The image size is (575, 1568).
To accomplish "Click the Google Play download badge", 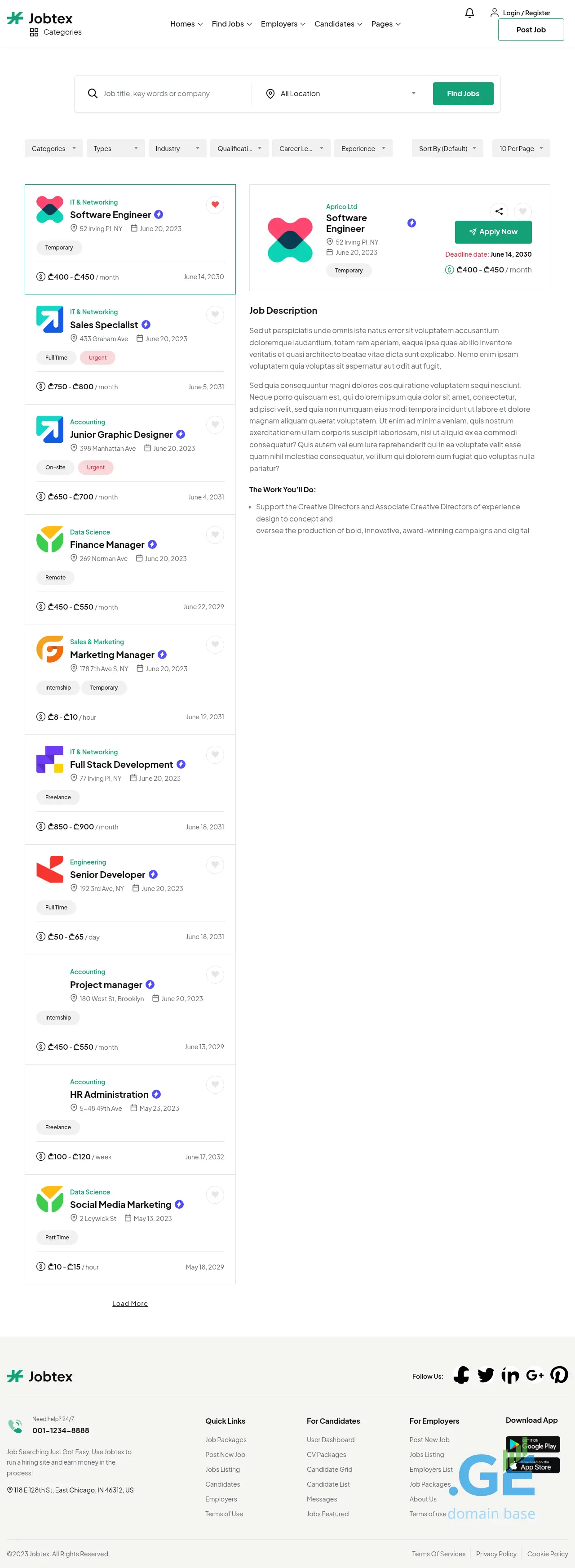I will 532,1444.
